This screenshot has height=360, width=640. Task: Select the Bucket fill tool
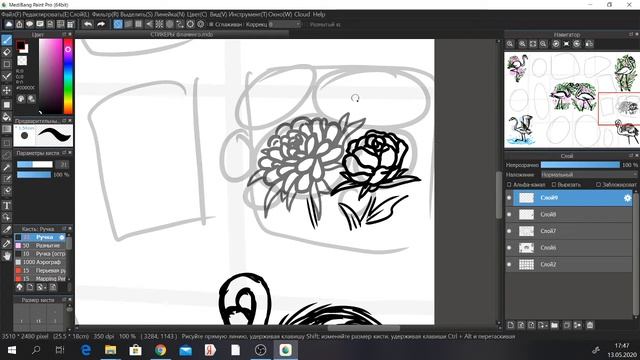tap(7, 117)
